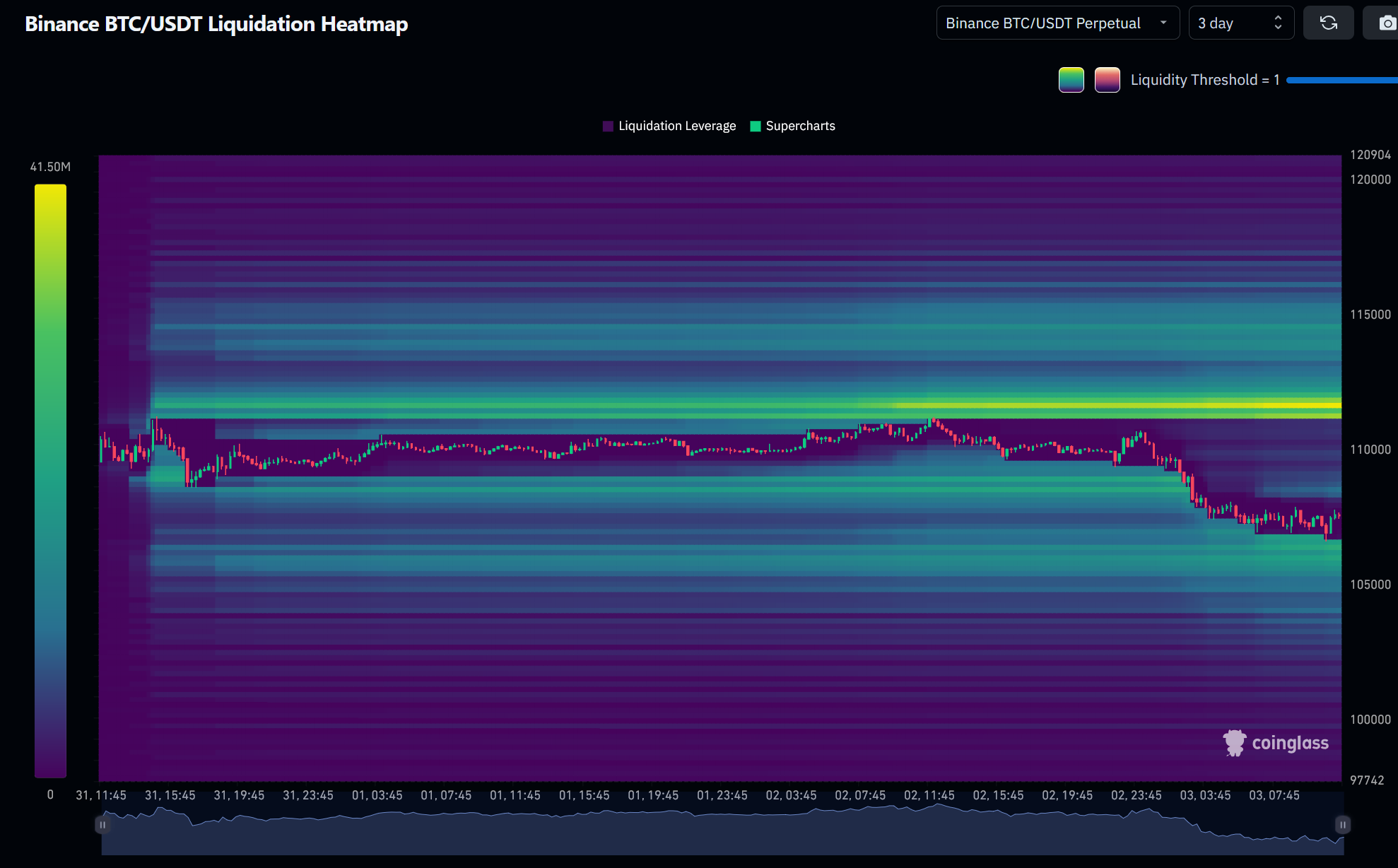Click the vertical color scale bar

50,481
